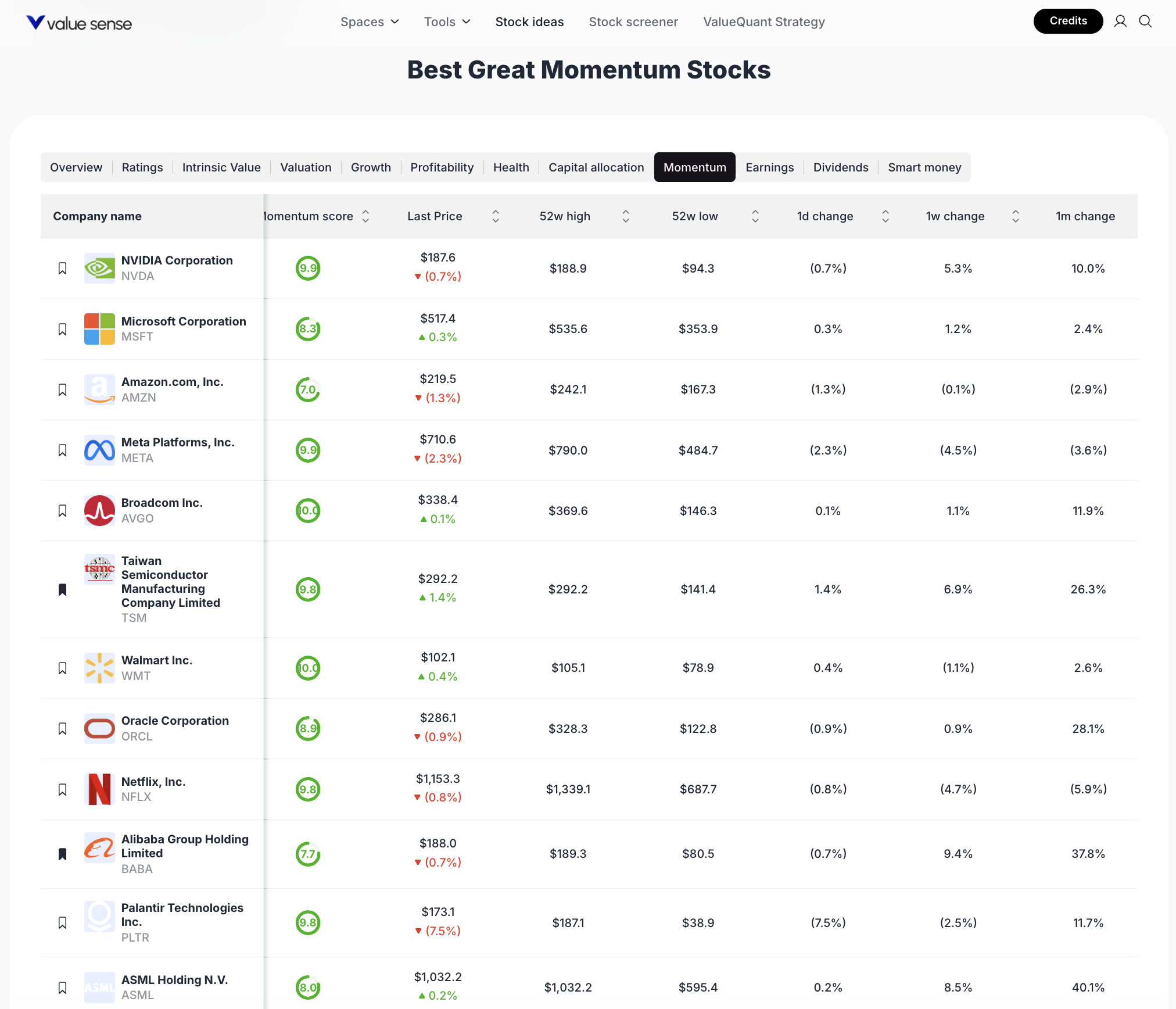Viewport: 1176px width, 1009px height.
Task: Click the Credits button
Action: tap(1068, 21)
